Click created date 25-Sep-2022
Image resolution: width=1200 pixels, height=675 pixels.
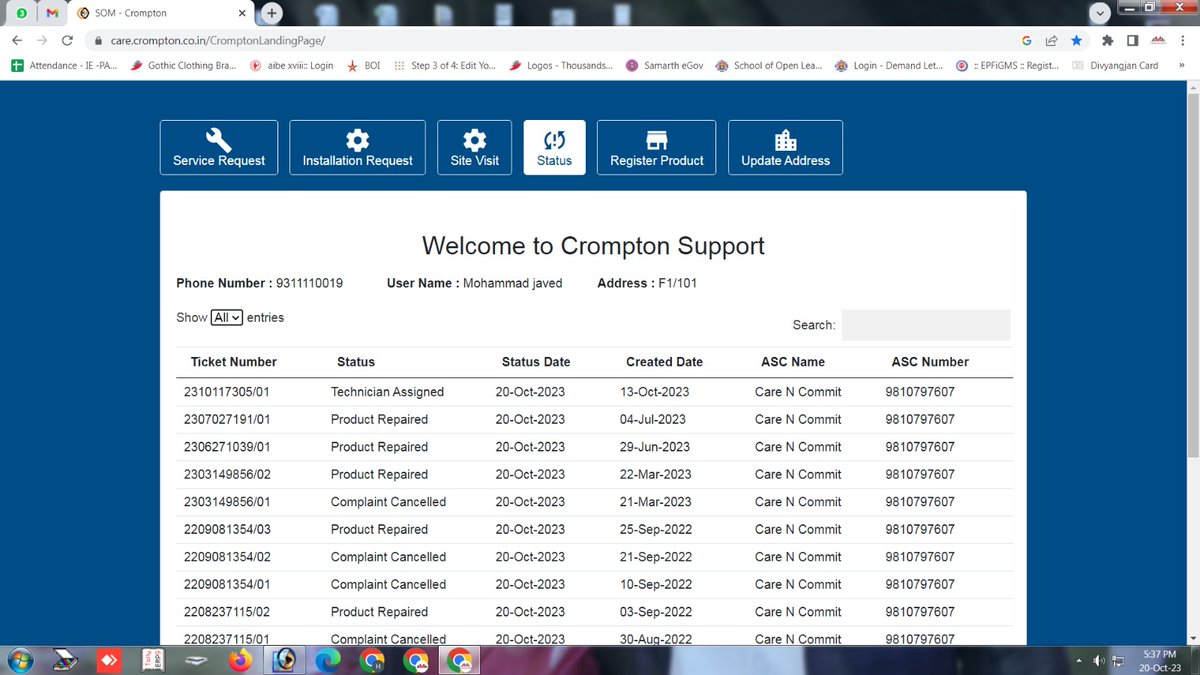point(656,529)
